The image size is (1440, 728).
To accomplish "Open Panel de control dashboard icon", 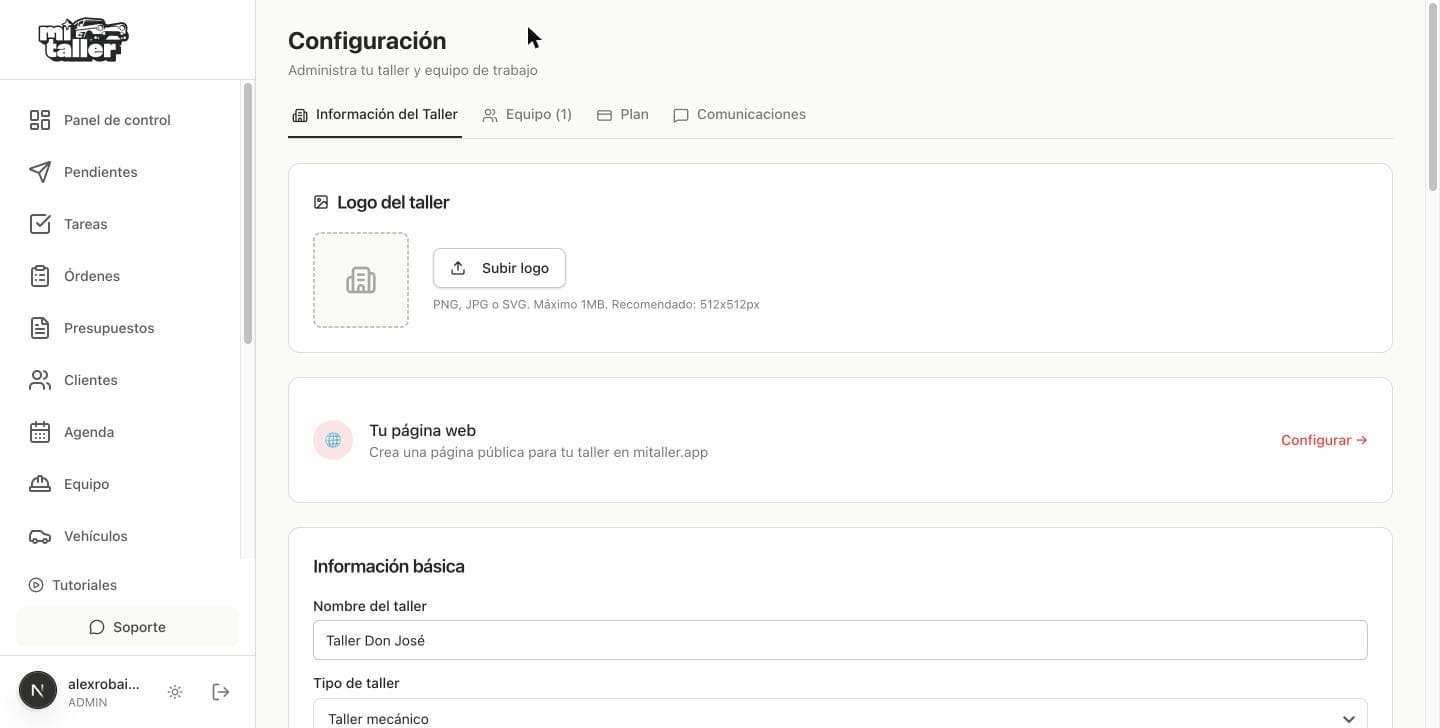I will 40,120.
